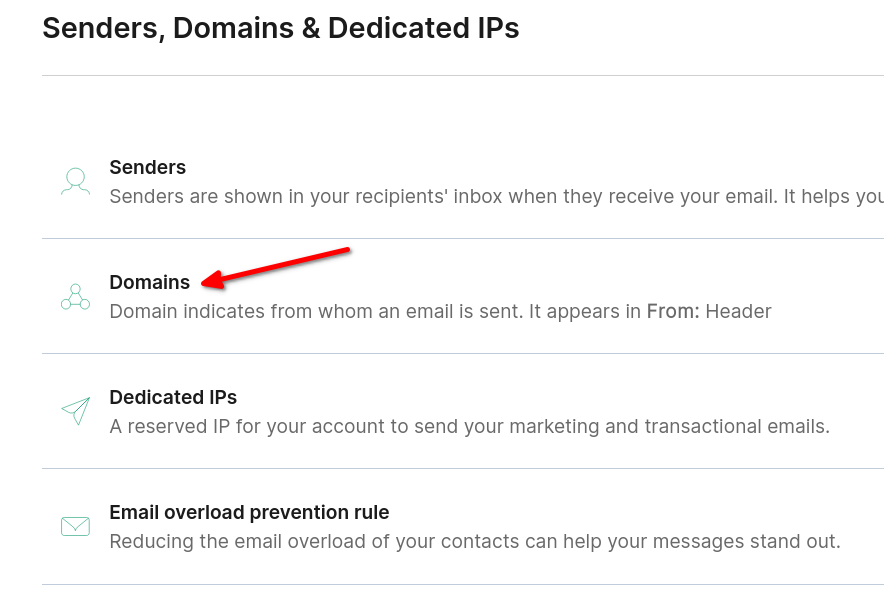Open the Senders section title

148,167
